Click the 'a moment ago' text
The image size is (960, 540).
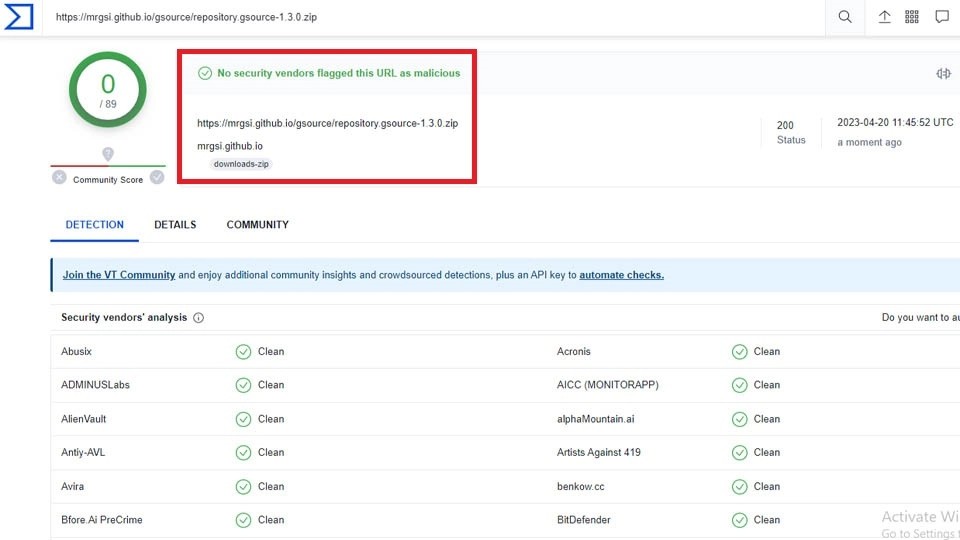pyautogui.click(x=869, y=142)
